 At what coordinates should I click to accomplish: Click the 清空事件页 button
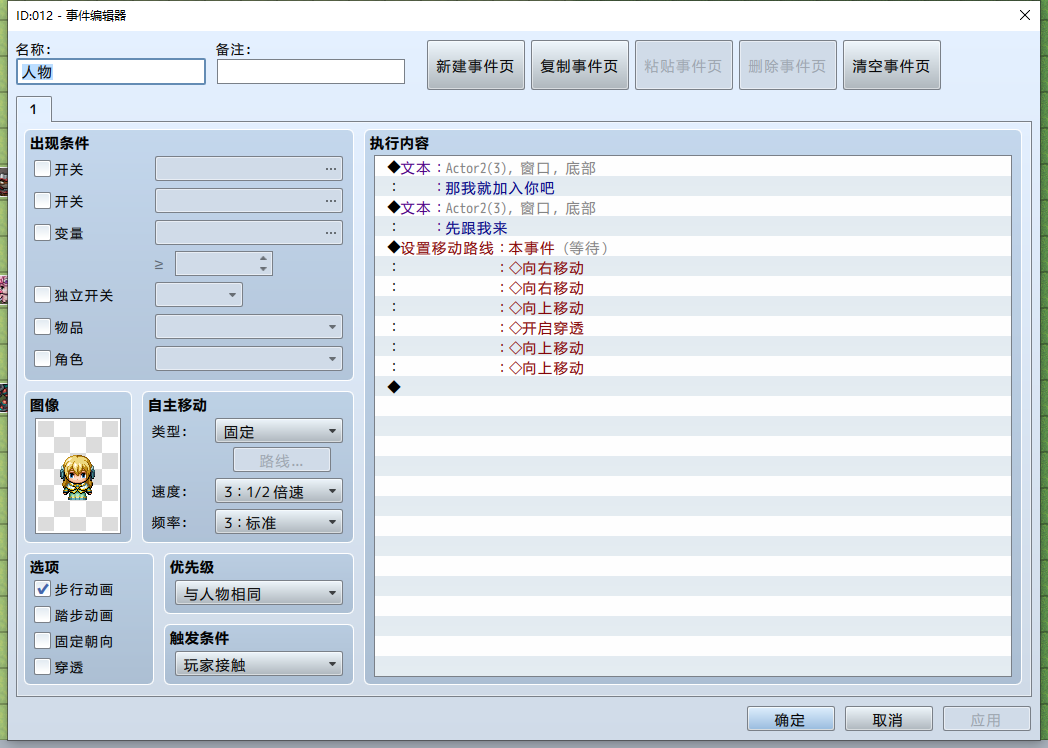point(892,66)
